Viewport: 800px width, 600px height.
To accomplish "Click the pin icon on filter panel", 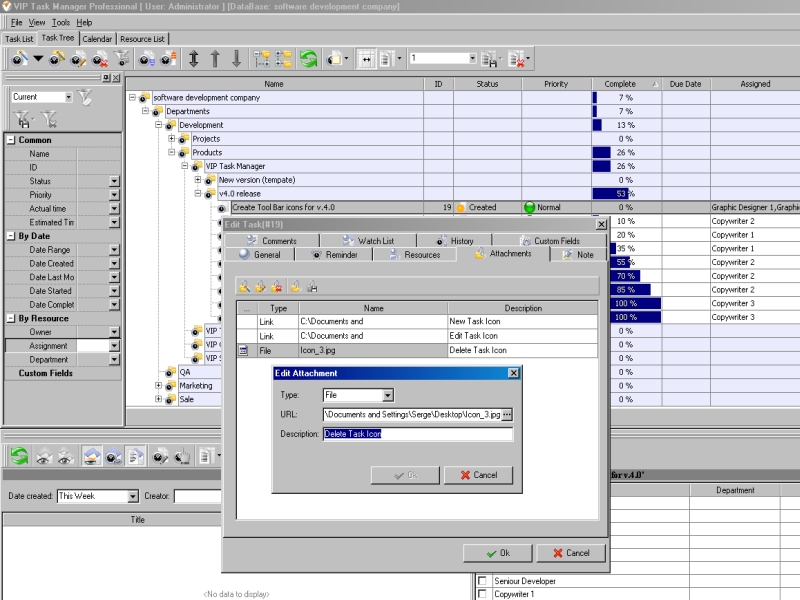I will click(x=106, y=78).
